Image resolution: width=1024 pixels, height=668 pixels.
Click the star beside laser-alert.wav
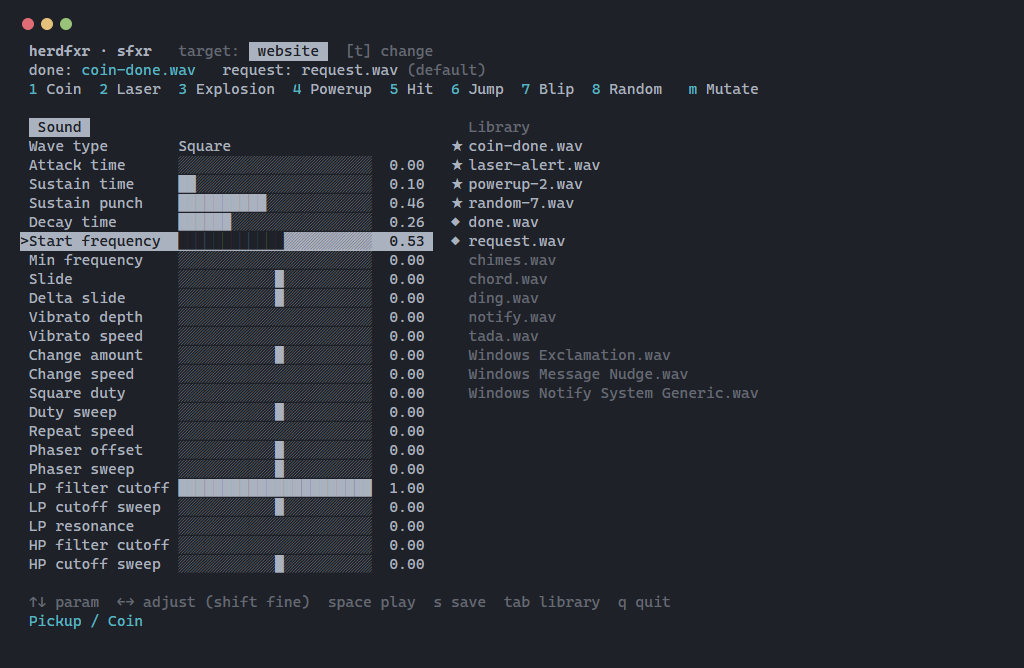pyautogui.click(x=456, y=165)
